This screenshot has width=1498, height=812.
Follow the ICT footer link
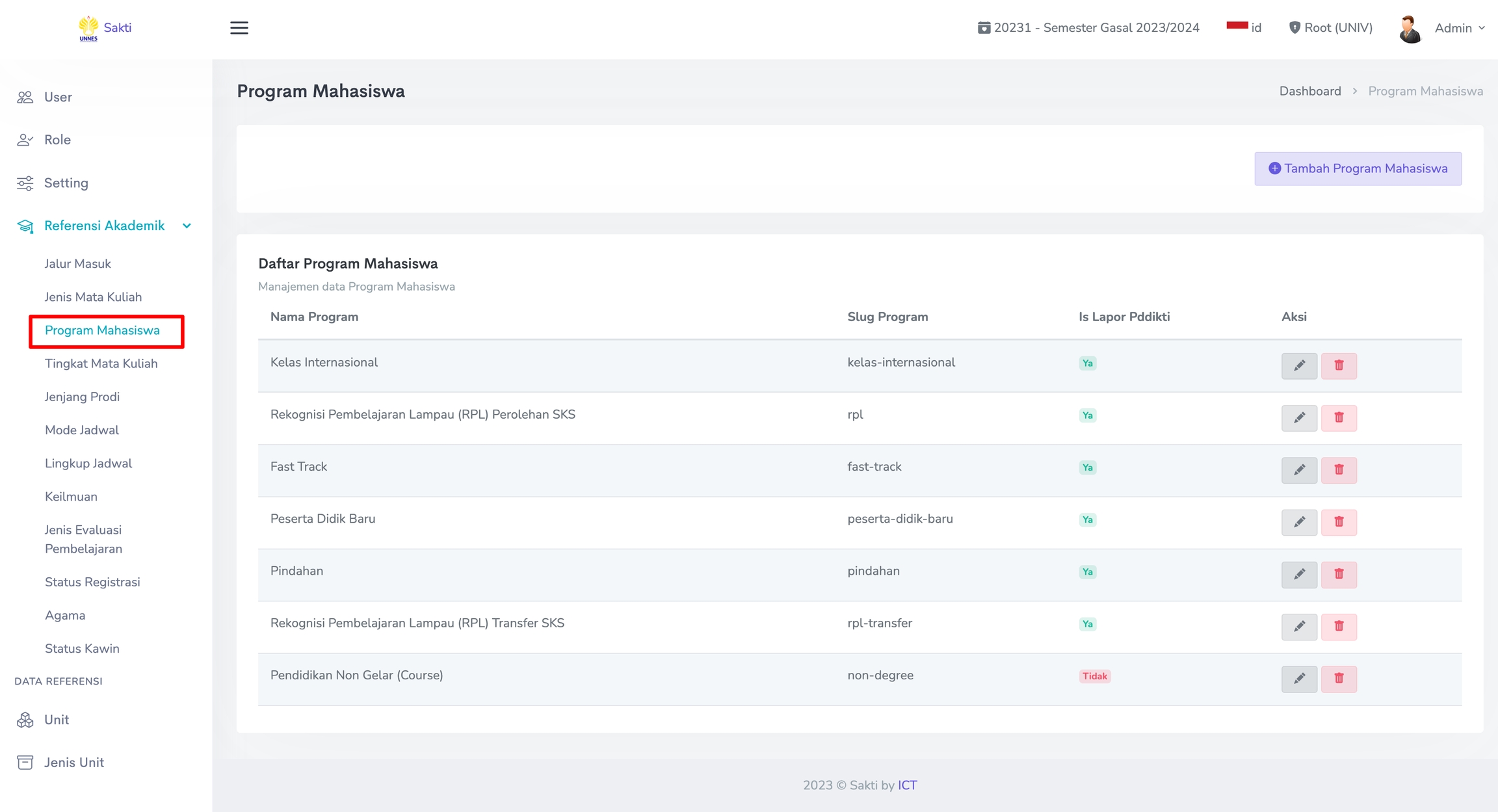pos(907,785)
